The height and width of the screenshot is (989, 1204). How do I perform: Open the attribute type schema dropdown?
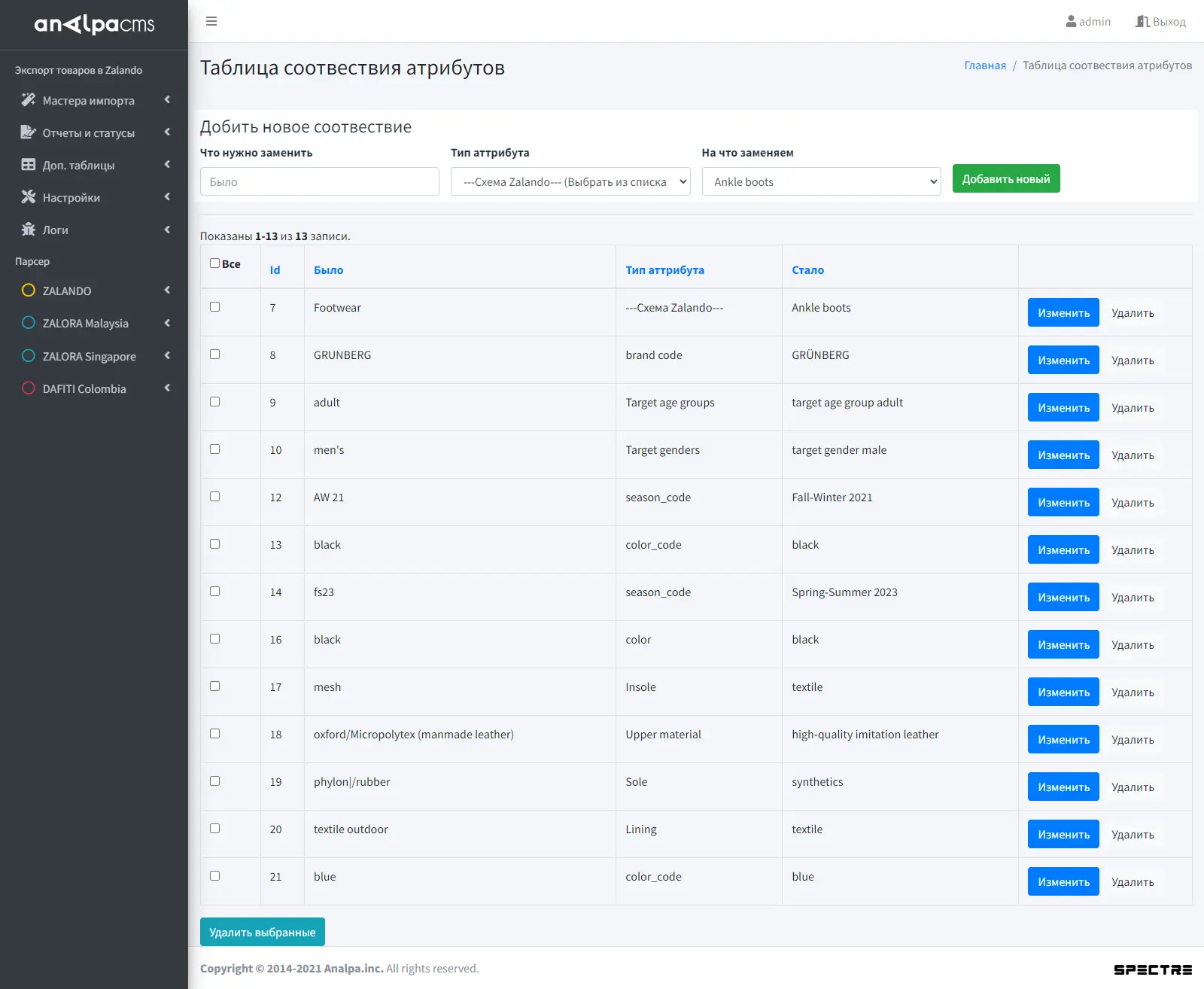click(570, 181)
